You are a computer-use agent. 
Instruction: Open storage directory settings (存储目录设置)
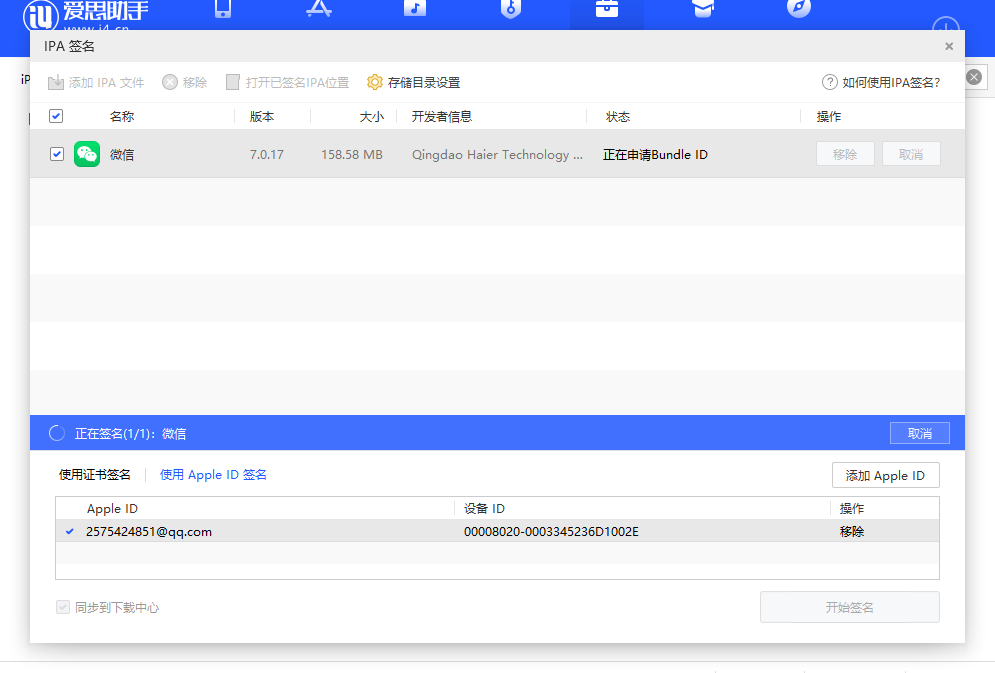click(414, 82)
